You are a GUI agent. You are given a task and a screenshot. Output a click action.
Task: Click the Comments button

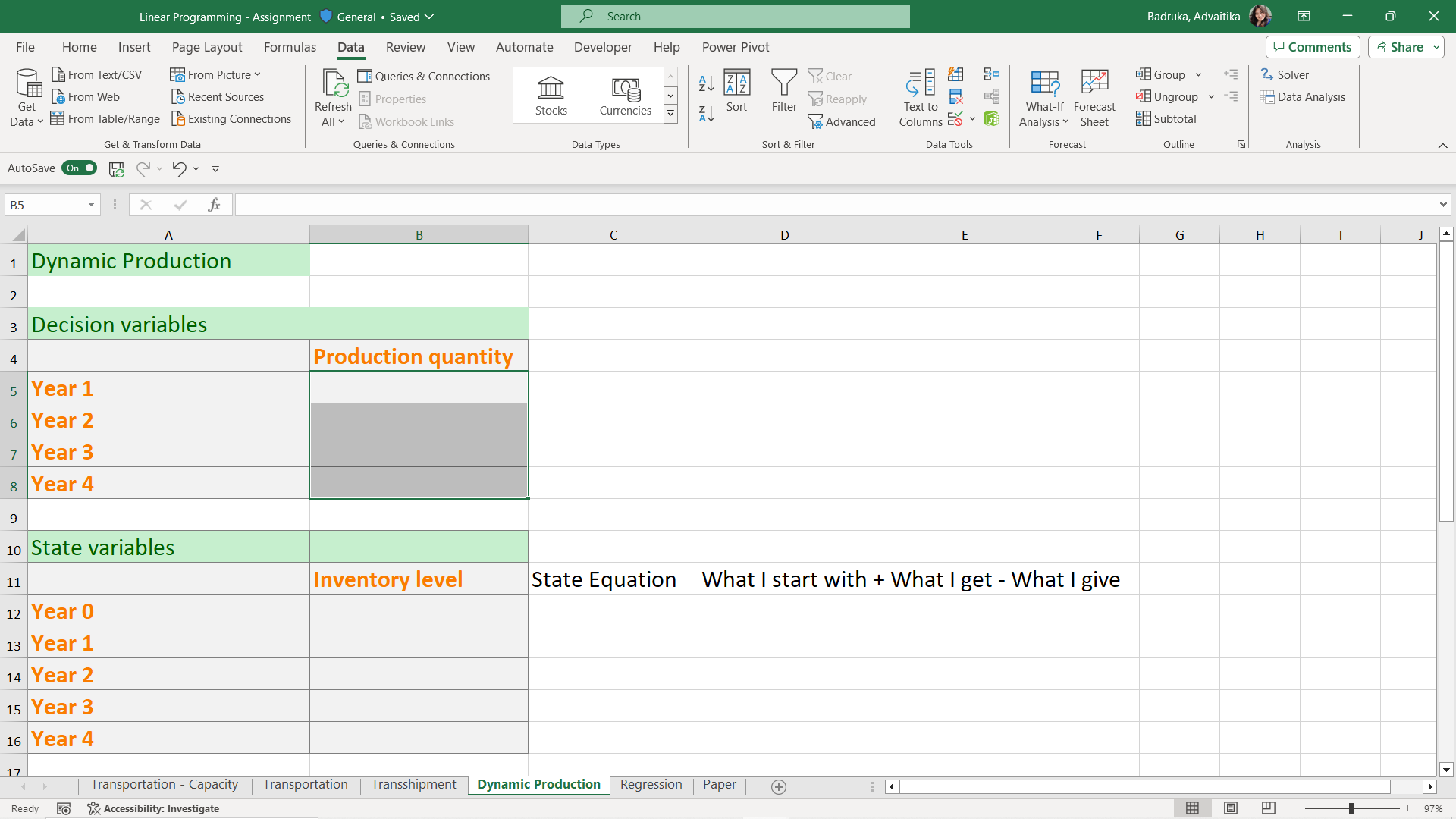[x=1312, y=46]
